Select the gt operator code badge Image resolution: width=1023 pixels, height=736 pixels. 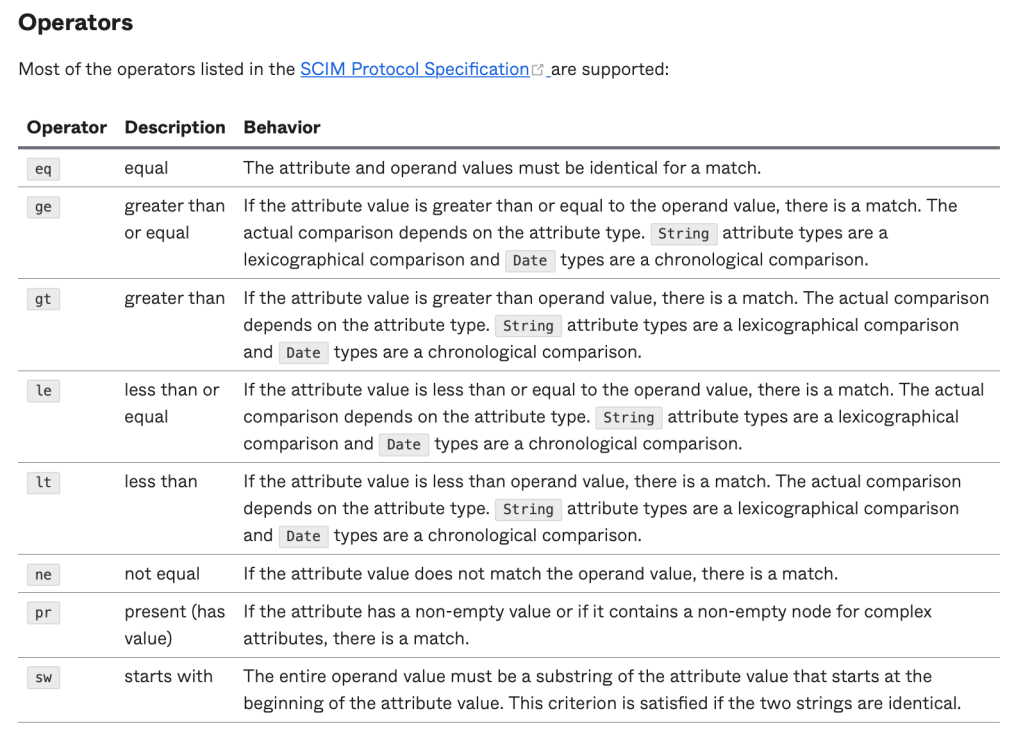[43, 299]
